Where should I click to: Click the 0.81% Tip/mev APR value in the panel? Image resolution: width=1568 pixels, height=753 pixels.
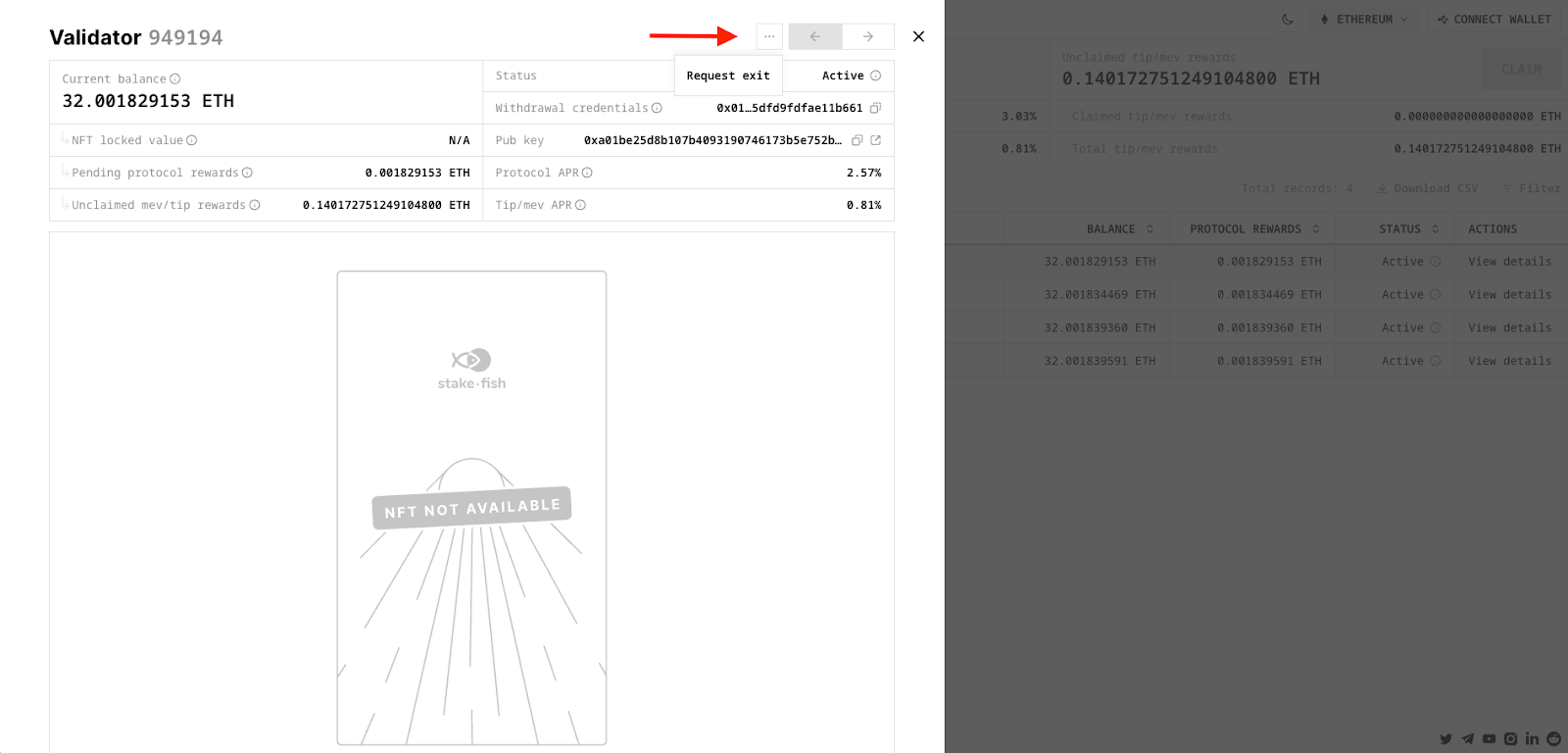tap(864, 205)
